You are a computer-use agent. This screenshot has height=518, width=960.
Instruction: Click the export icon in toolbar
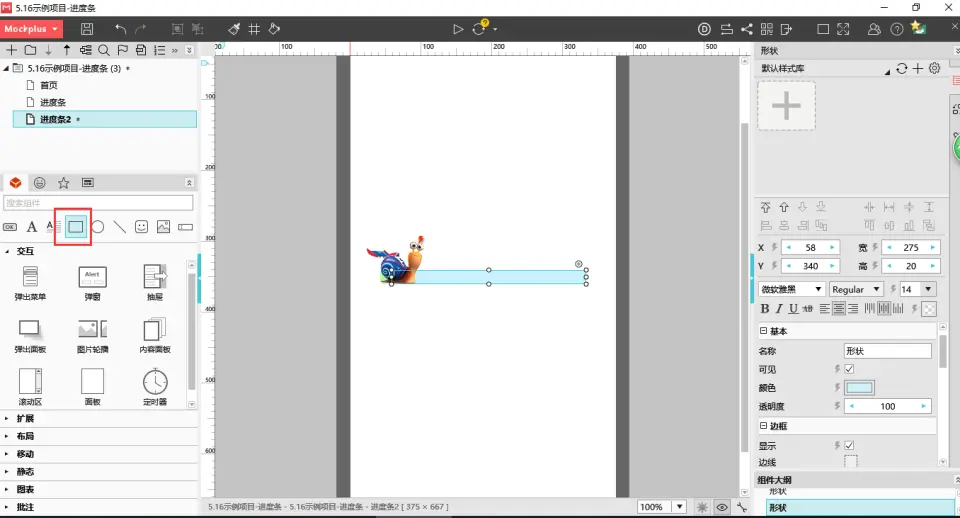coord(787,29)
